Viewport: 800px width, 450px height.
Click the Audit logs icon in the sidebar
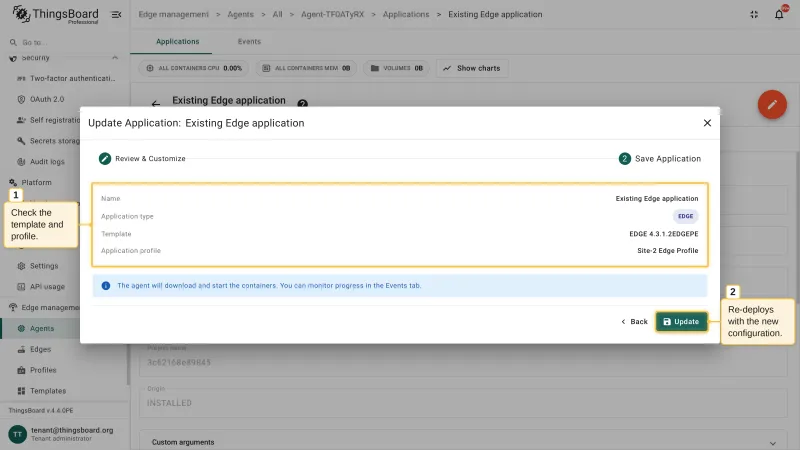tap(21, 162)
